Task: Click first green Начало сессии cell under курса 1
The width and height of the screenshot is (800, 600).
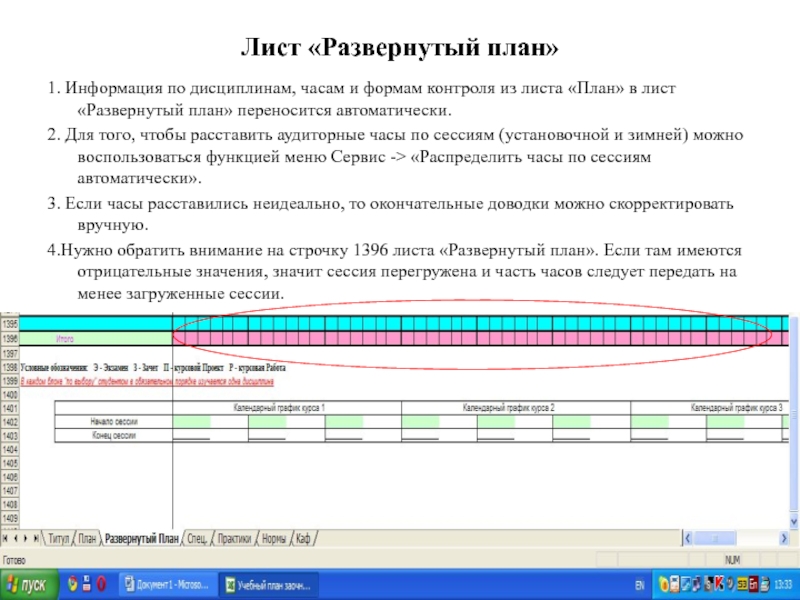Action: click(x=192, y=421)
